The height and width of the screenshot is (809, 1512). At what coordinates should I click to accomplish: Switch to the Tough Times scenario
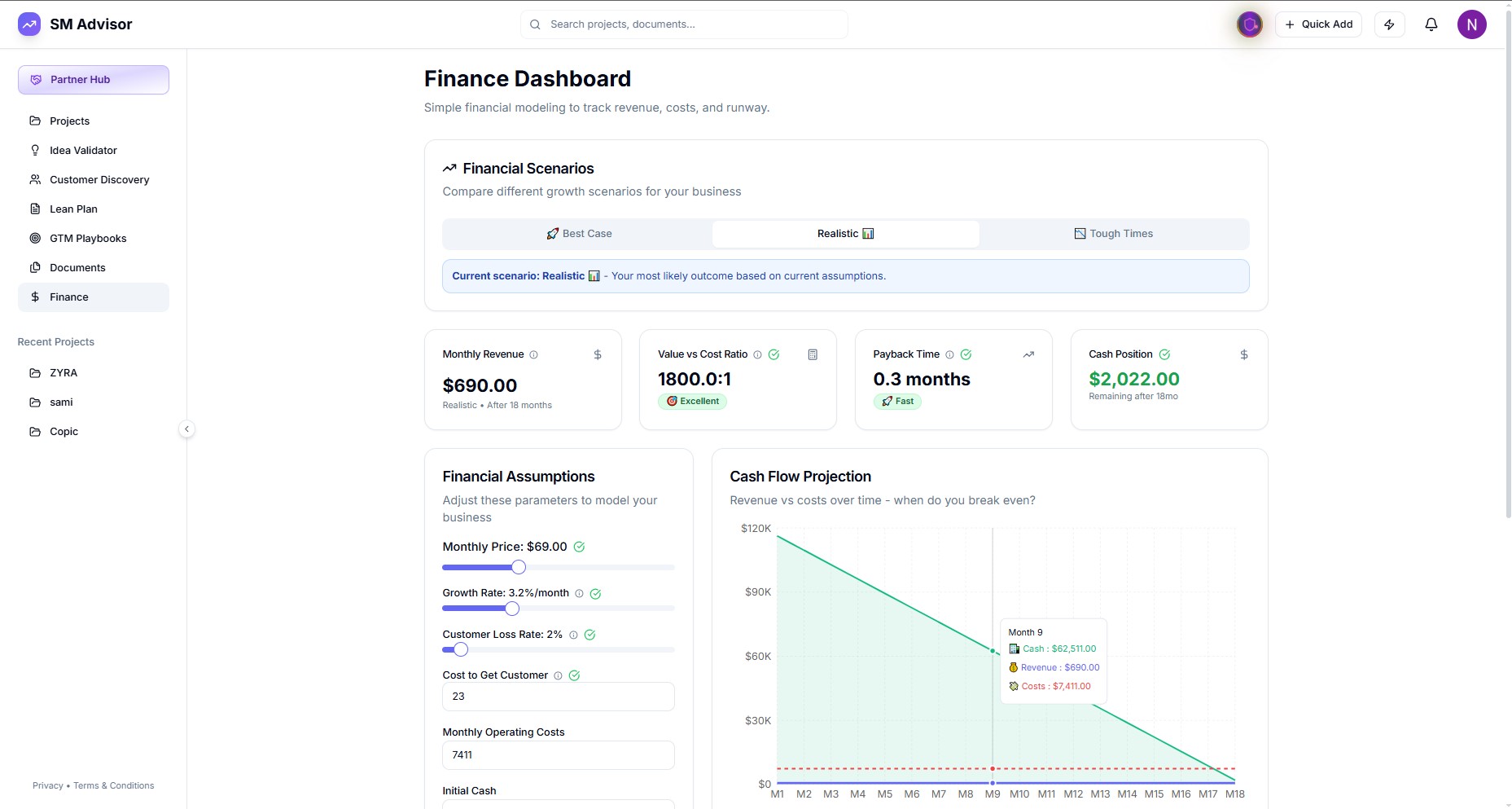click(x=1113, y=234)
